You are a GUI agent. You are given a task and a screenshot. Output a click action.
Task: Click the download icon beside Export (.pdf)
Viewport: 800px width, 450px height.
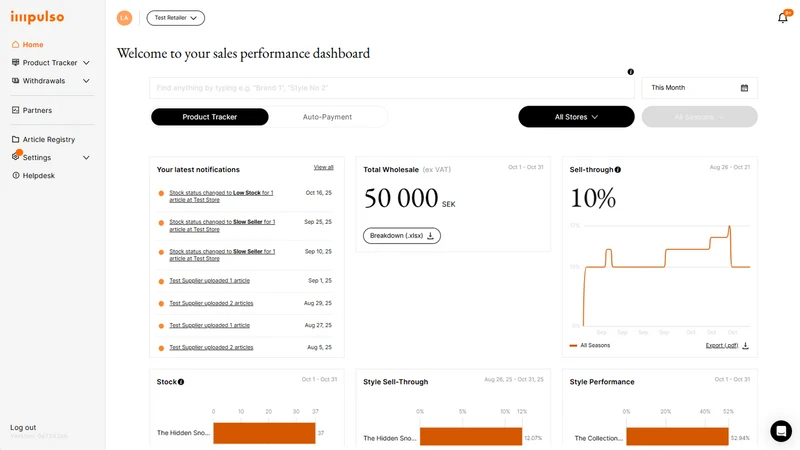click(x=745, y=345)
